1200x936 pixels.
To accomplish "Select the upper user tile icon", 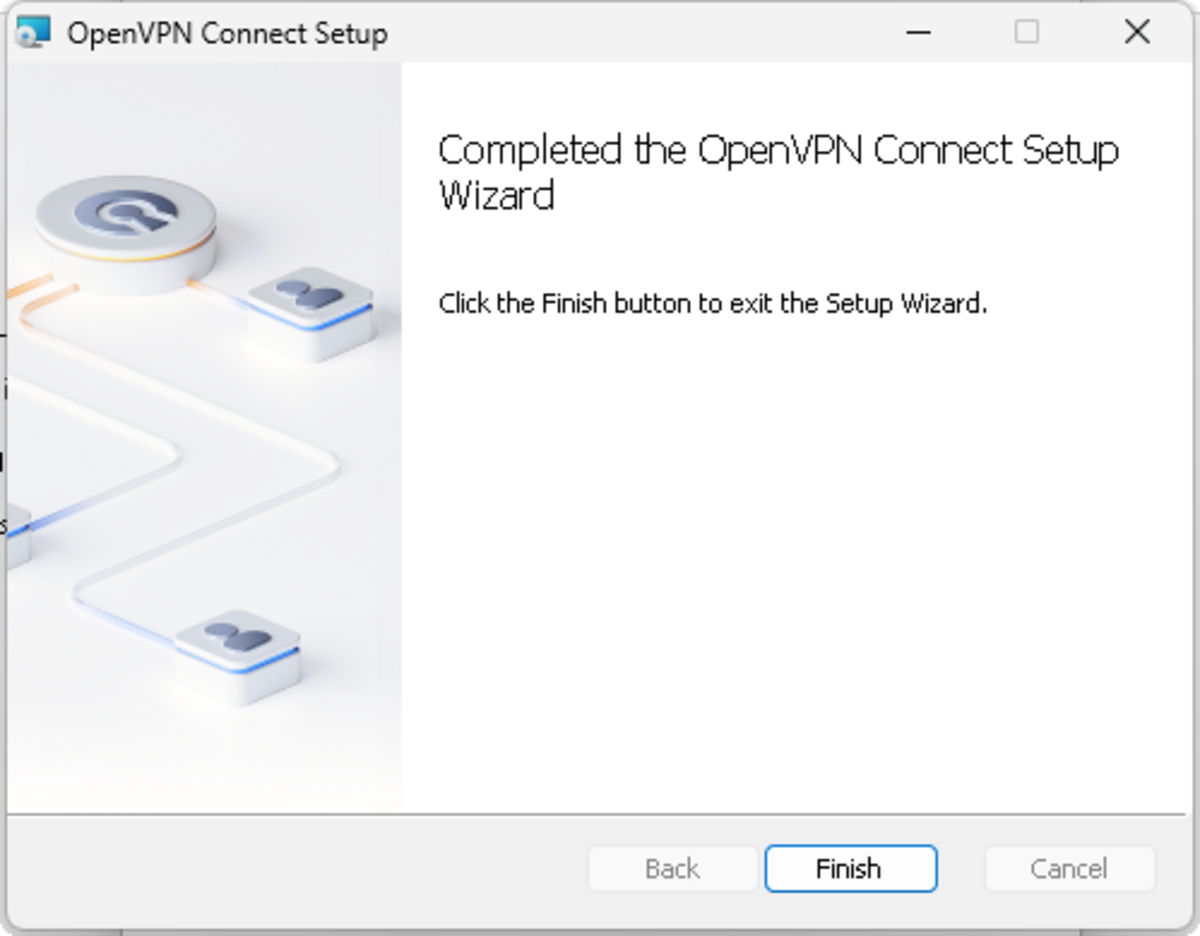I will coord(310,297).
